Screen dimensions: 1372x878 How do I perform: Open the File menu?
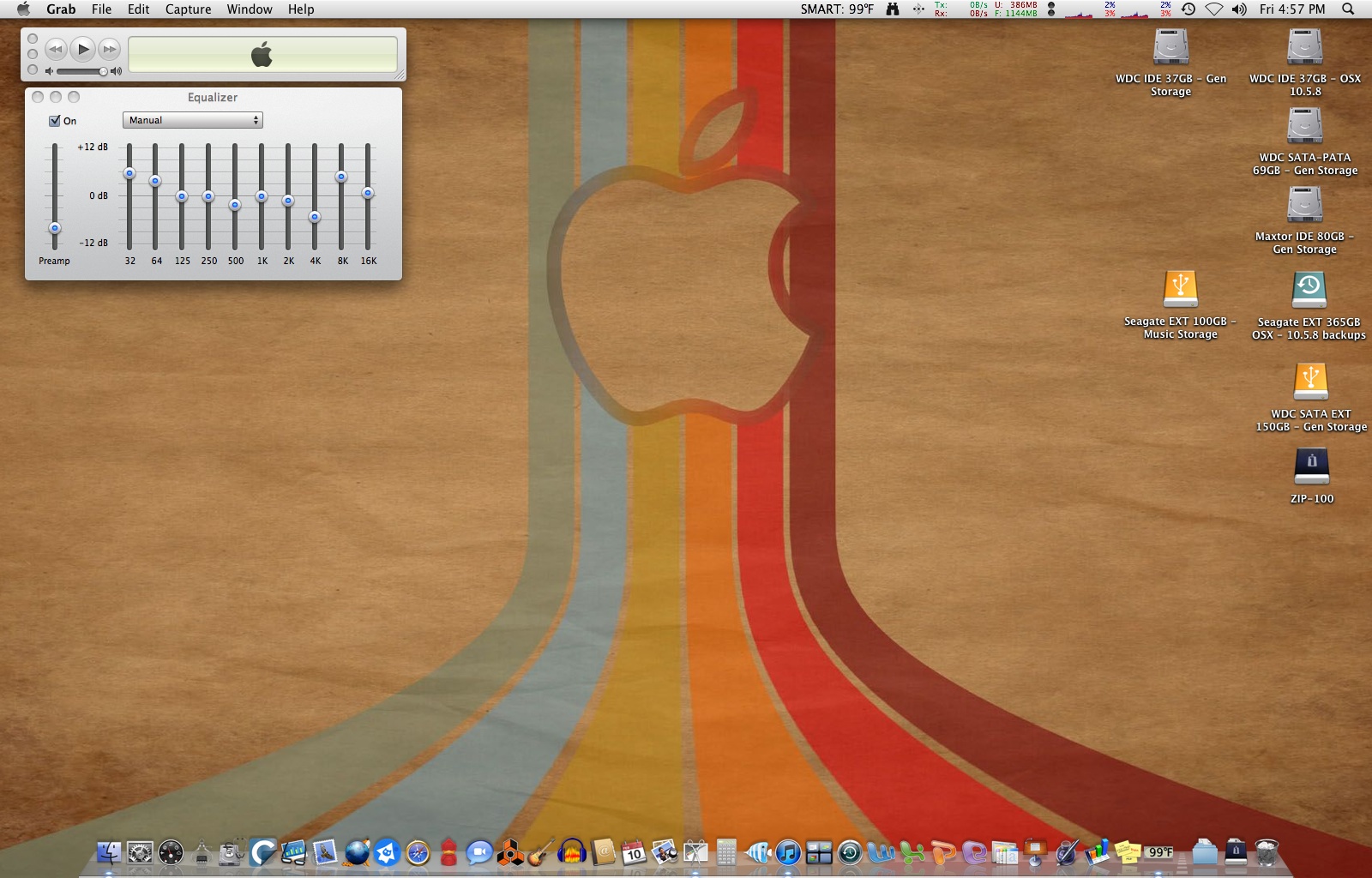[101, 9]
